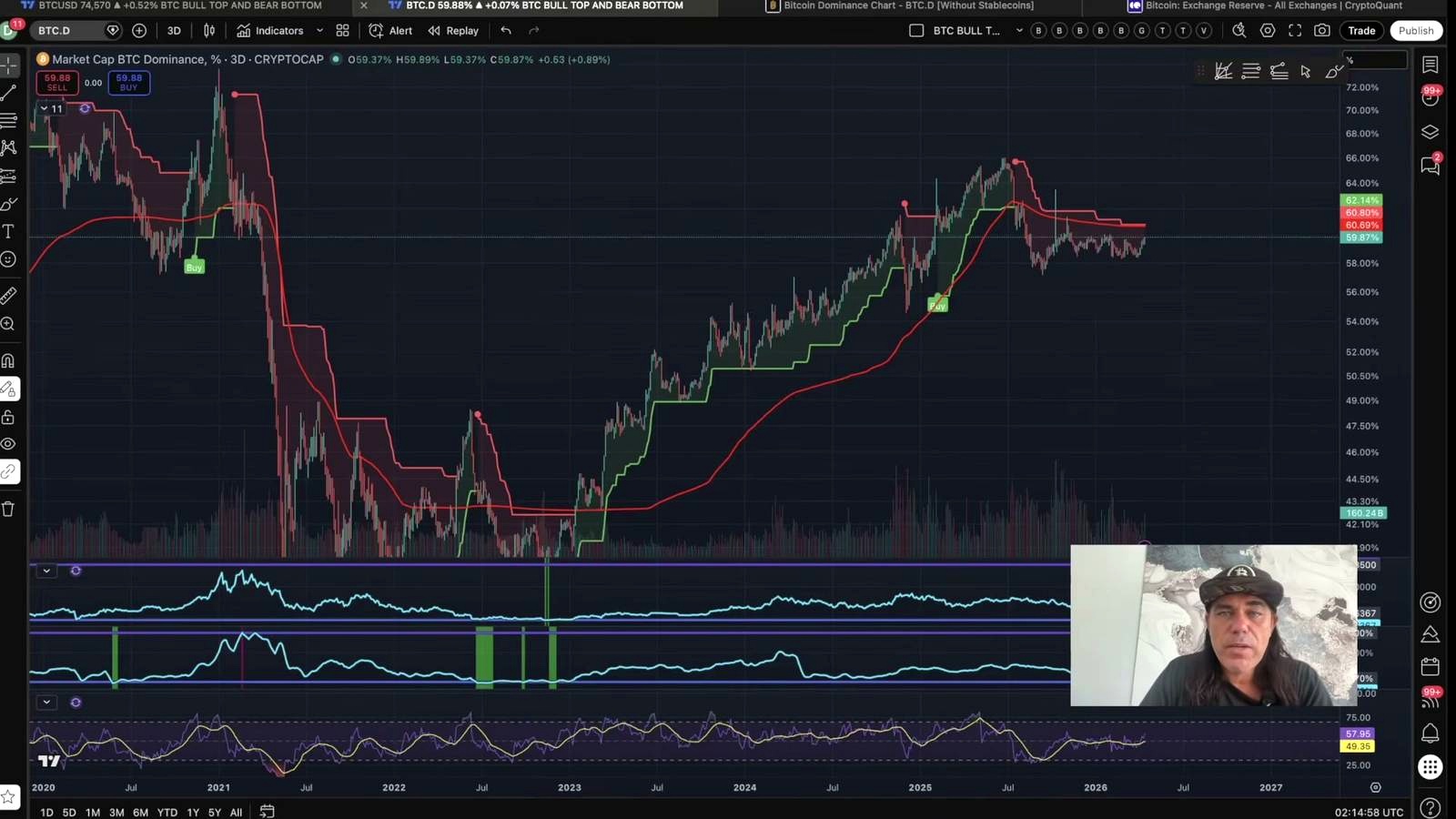Open indicator templates grid icon
Screen dimensions: 1456x819
click(x=343, y=30)
